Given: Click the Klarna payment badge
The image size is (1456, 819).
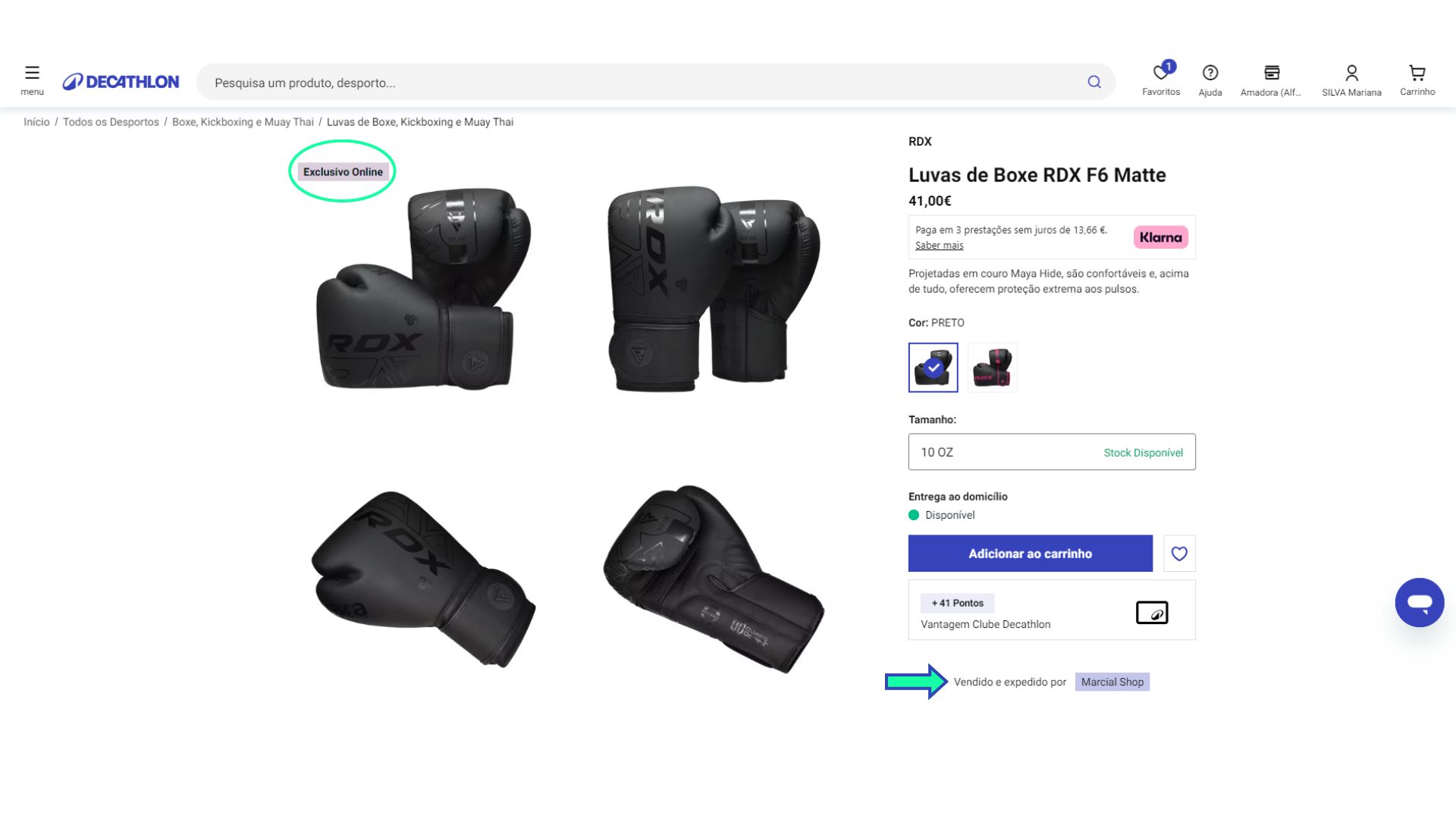Looking at the screenshot, I should click(1159, 237).
